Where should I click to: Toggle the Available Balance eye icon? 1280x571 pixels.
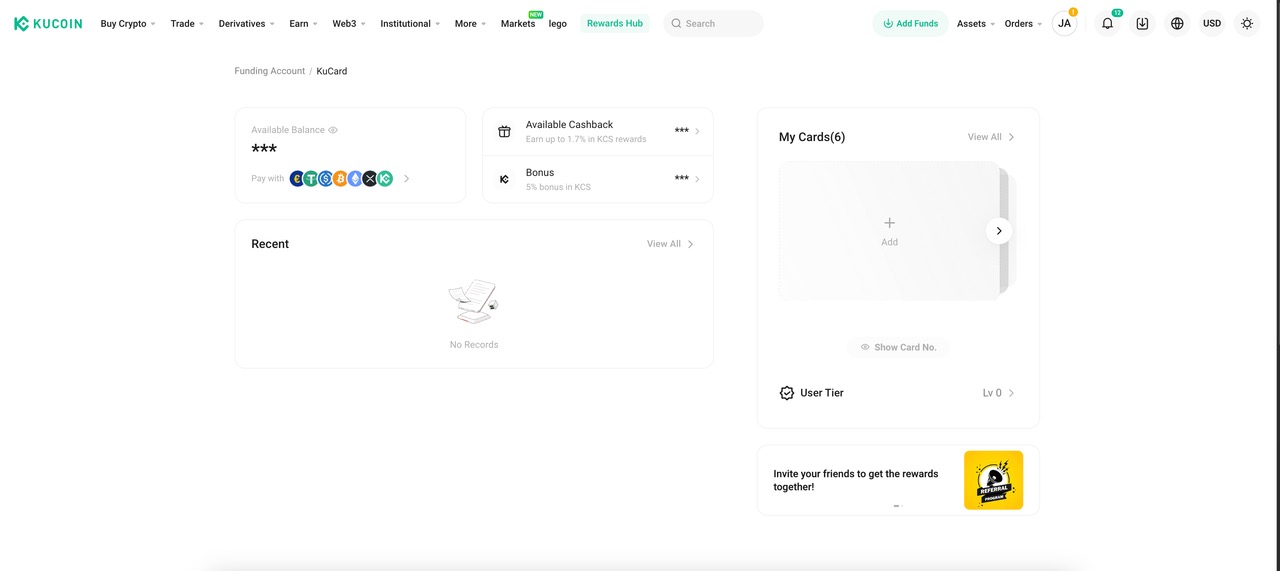tap(333, 130)
